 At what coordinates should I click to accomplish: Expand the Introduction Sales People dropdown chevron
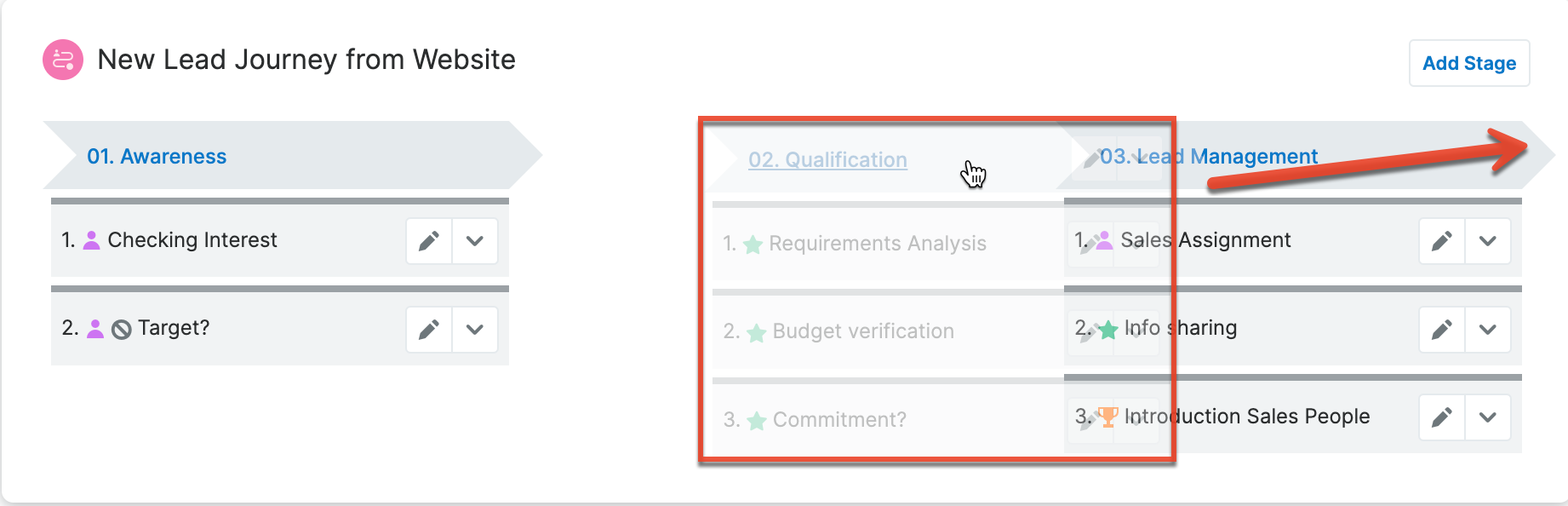point(1487,417)
